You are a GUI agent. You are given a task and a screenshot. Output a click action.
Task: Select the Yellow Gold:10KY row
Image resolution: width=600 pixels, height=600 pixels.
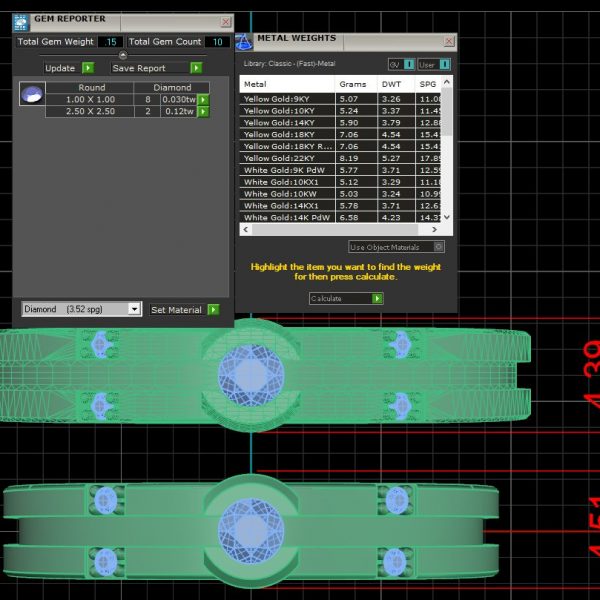point(340,111)
